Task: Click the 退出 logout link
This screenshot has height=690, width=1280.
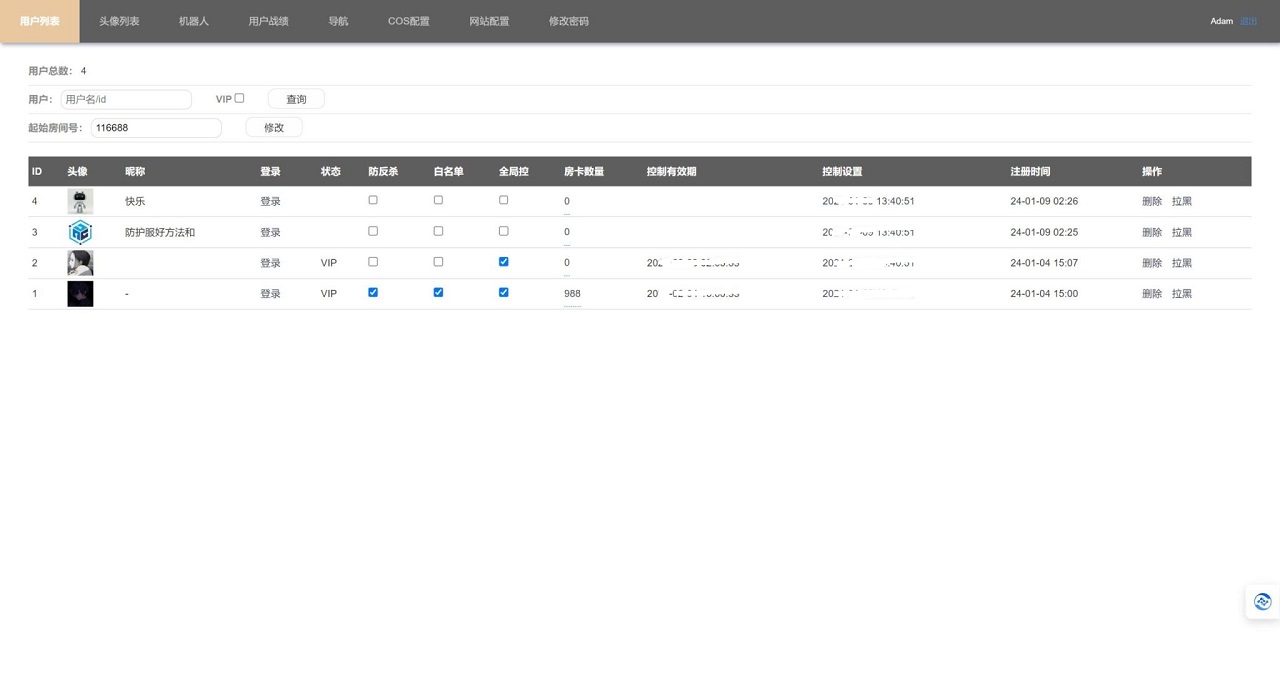Action: click(1248, 21)
